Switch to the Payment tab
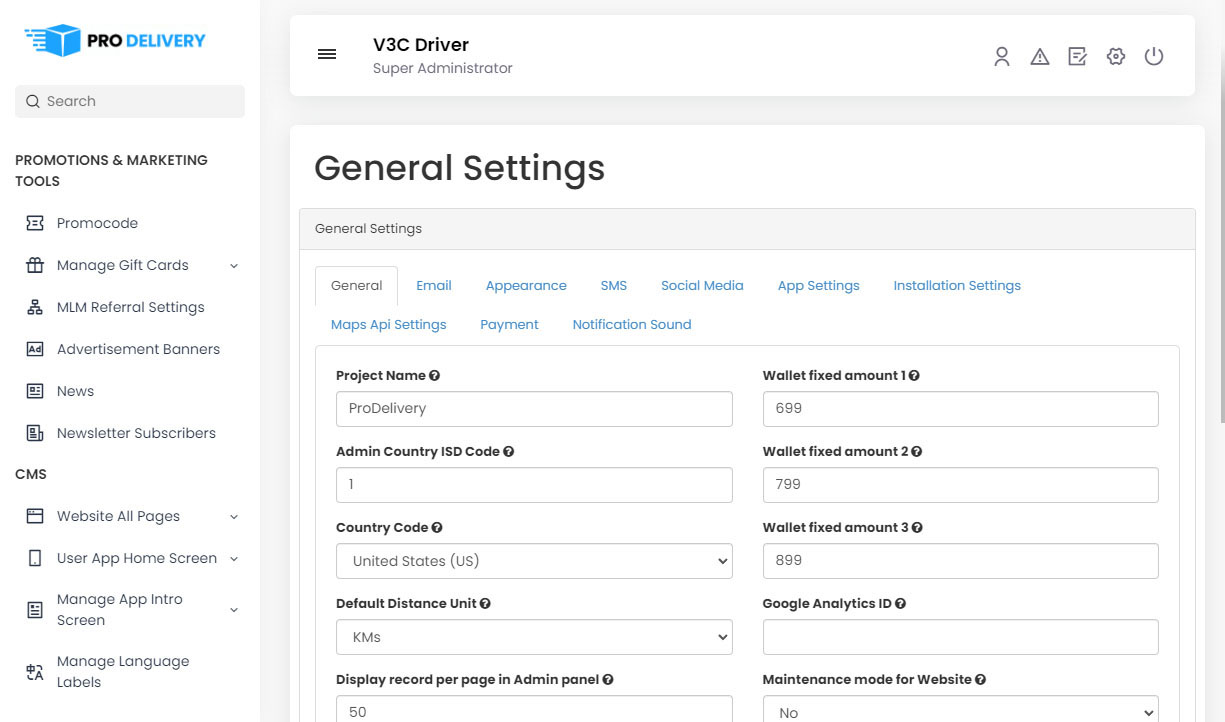 510,324
